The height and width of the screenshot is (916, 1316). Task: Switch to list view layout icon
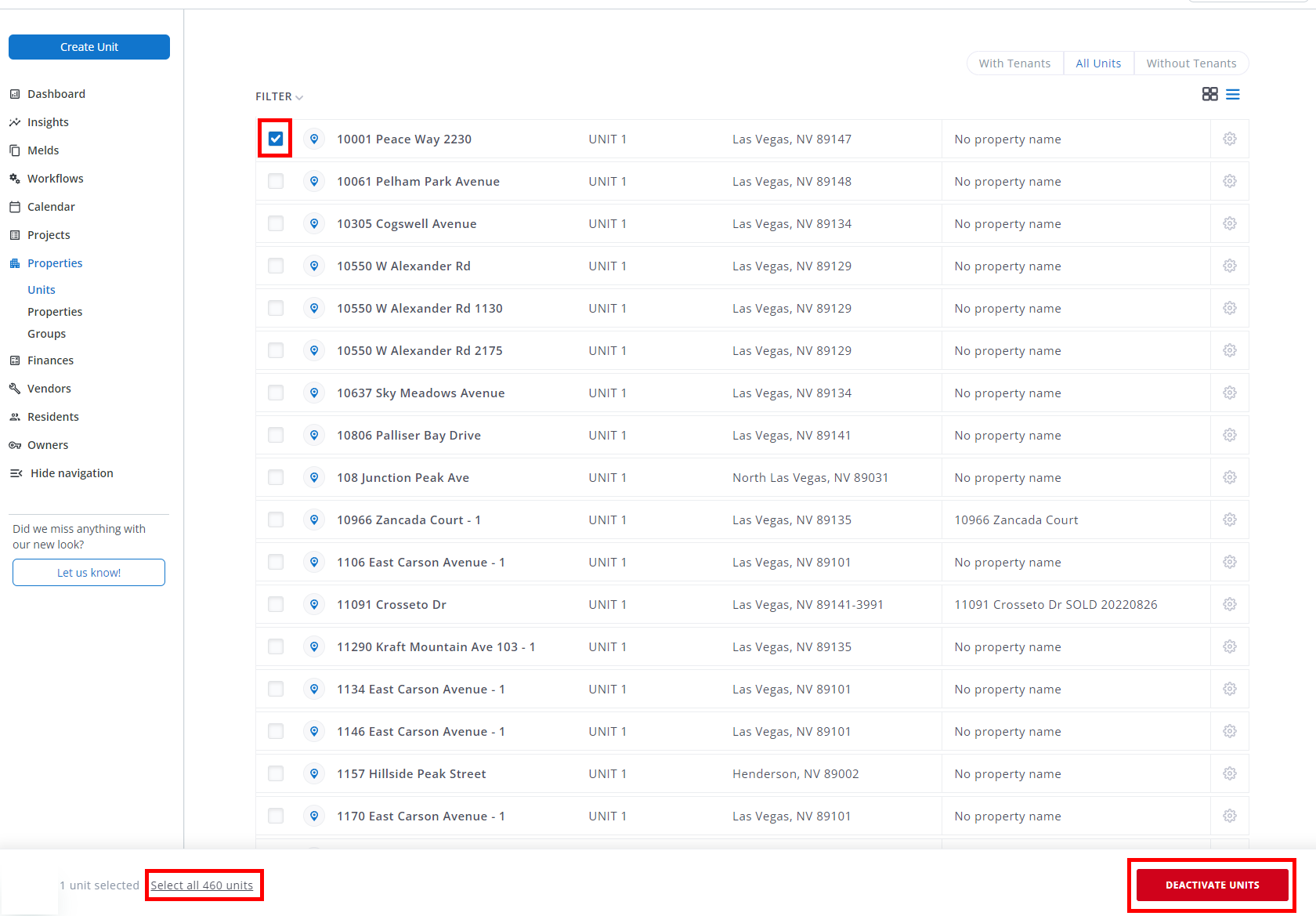coord(1233,94)
